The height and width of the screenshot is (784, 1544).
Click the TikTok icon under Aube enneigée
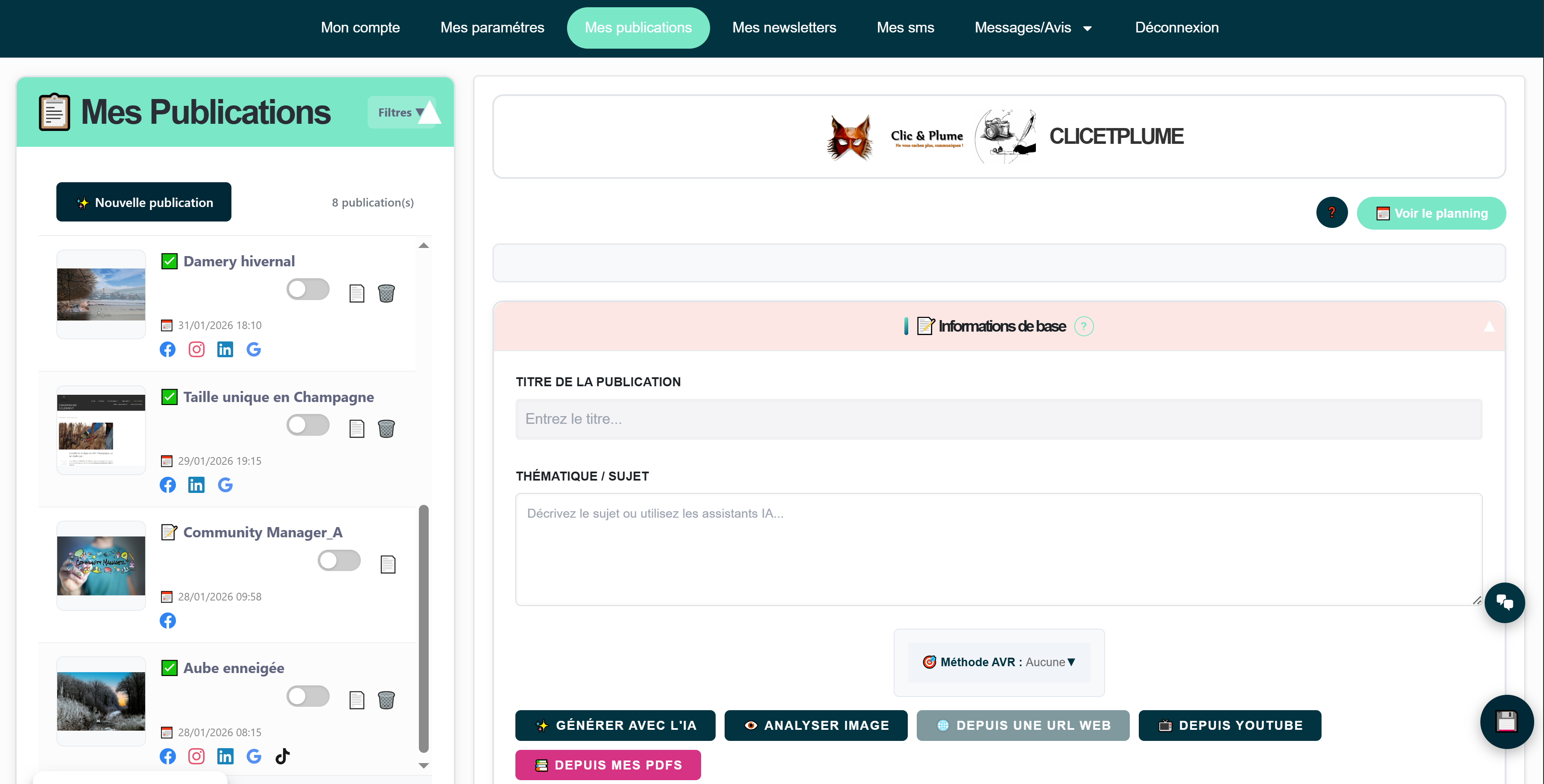coord(282,756)
